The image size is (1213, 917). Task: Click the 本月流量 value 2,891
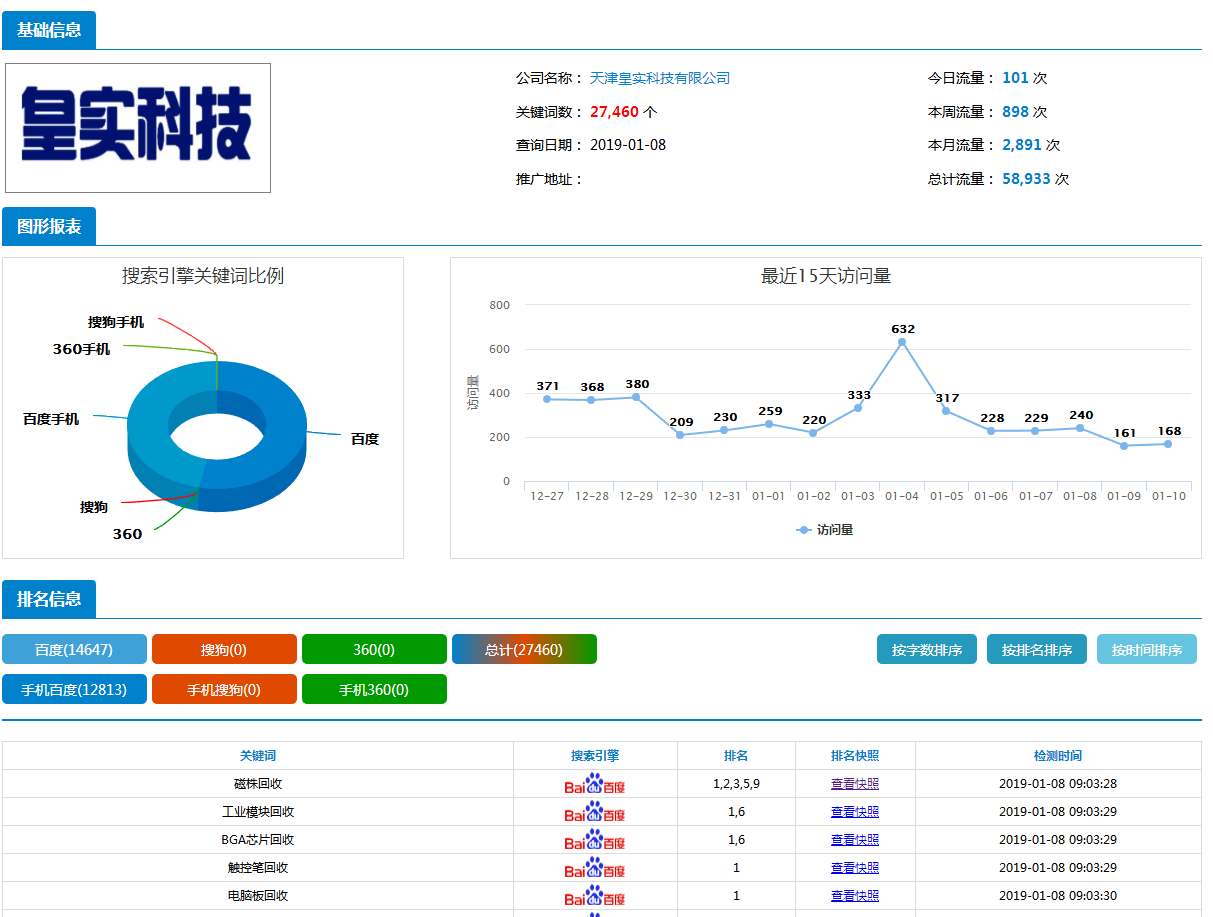(1022, 145)
